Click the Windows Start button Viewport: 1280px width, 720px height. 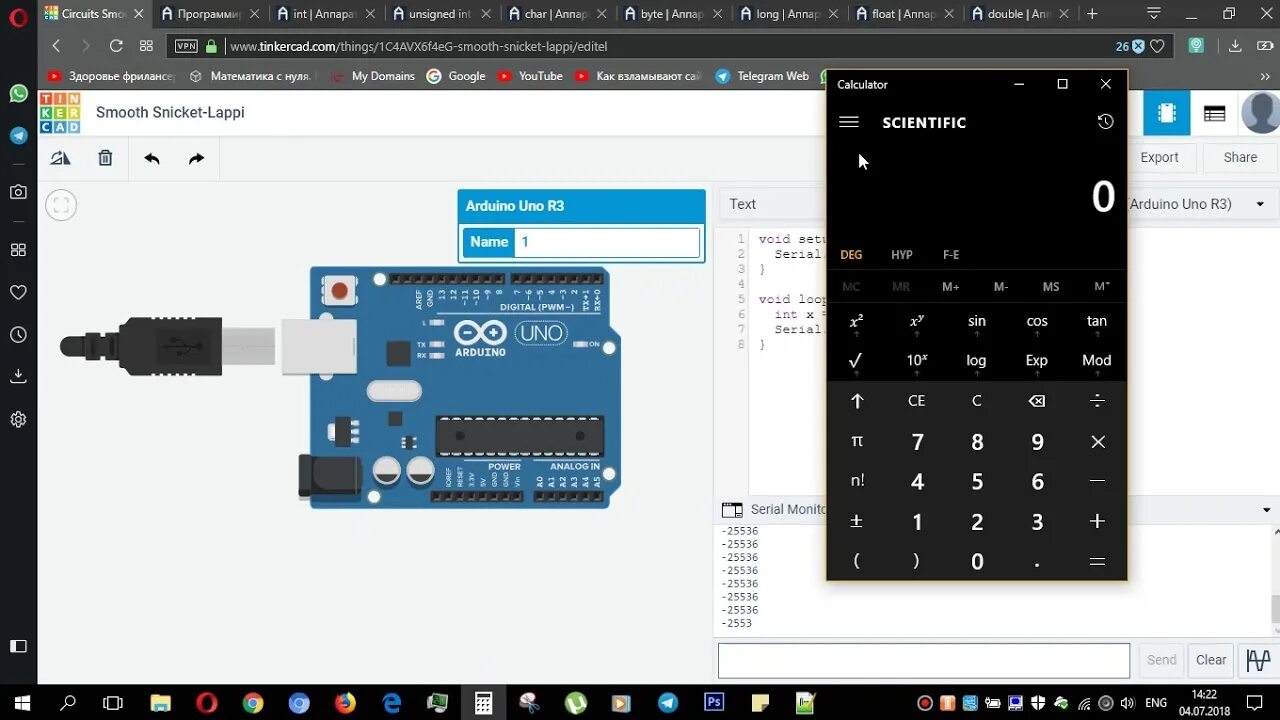(22, 703)
